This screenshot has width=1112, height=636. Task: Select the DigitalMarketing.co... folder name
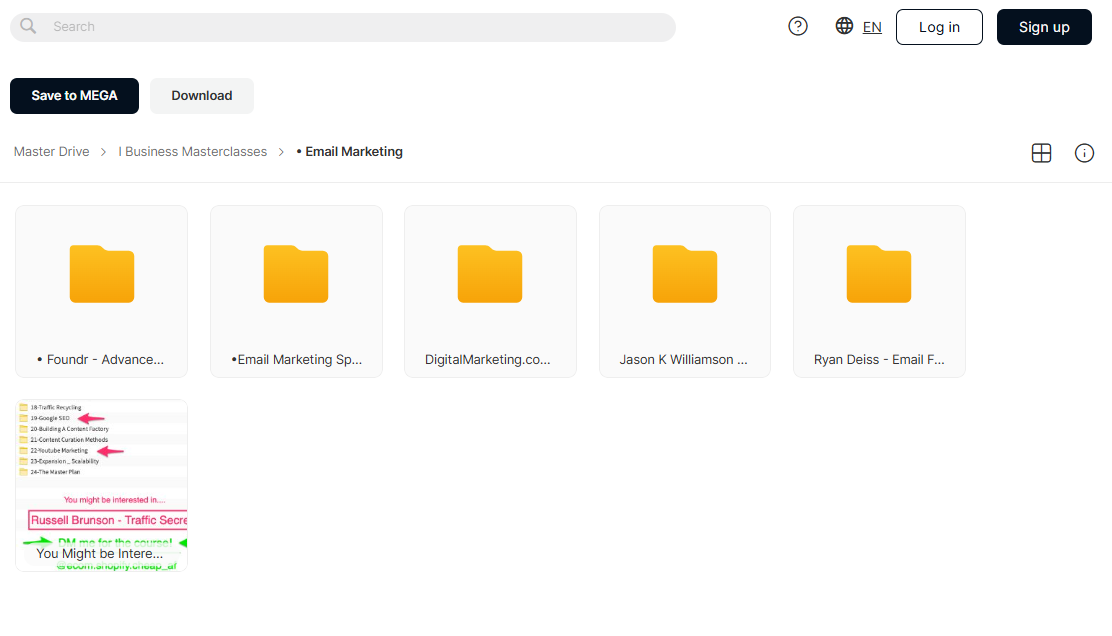[x=488, y=359]
